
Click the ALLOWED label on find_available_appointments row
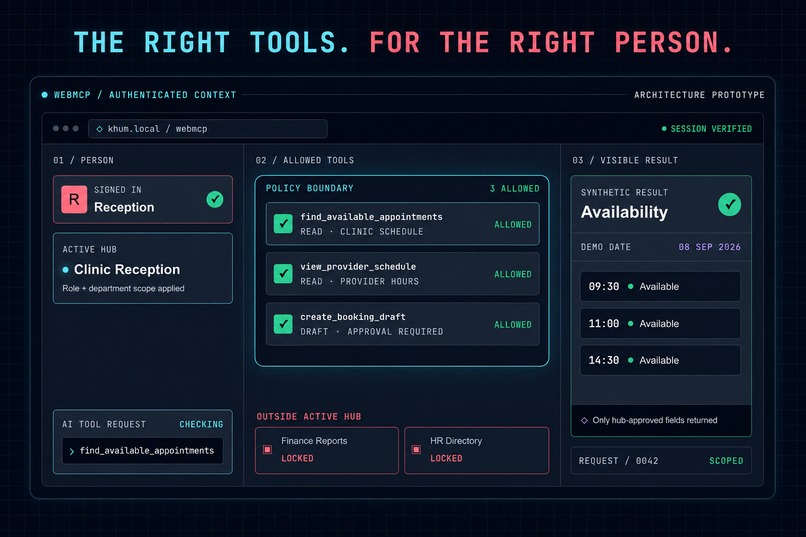point(513,225)
